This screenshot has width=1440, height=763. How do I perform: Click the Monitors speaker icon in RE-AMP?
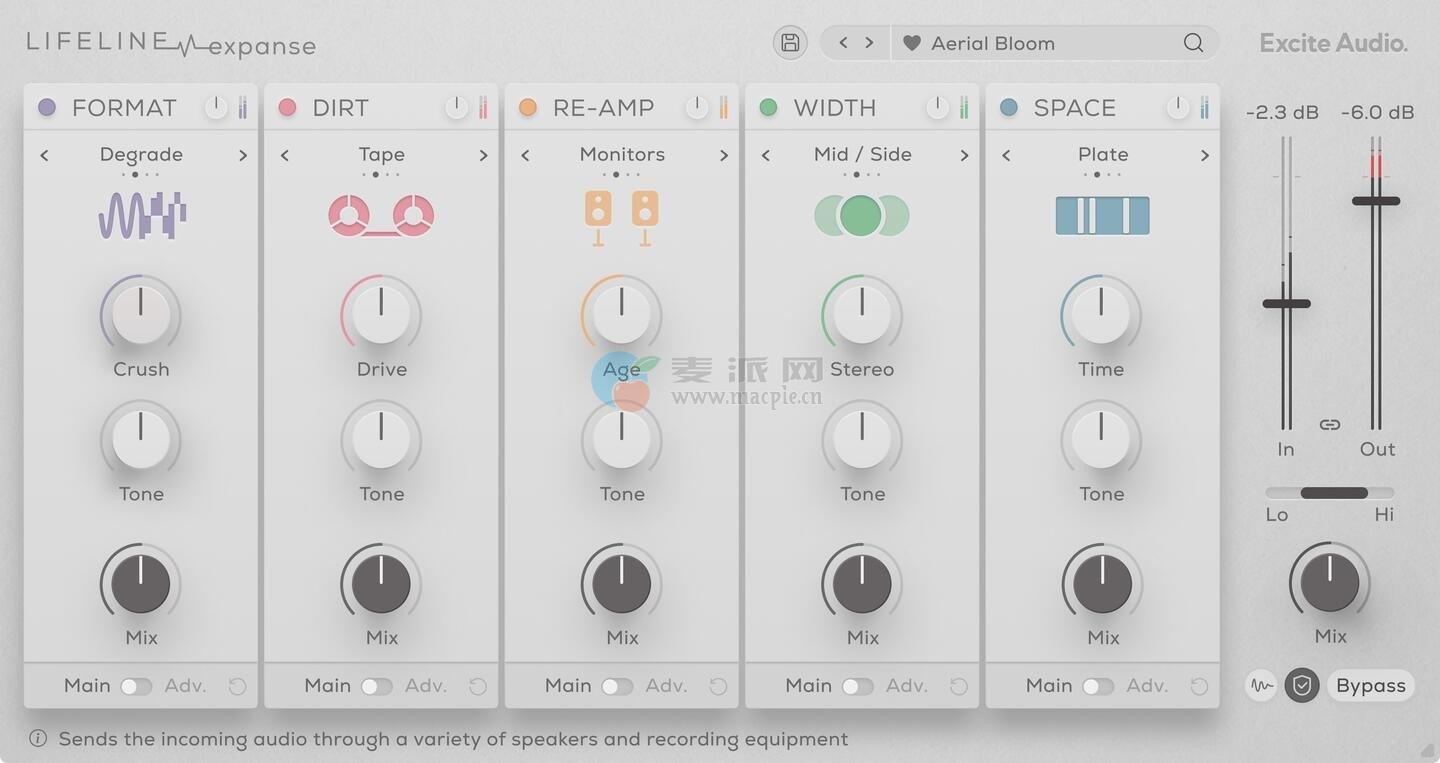coord(622,217)
